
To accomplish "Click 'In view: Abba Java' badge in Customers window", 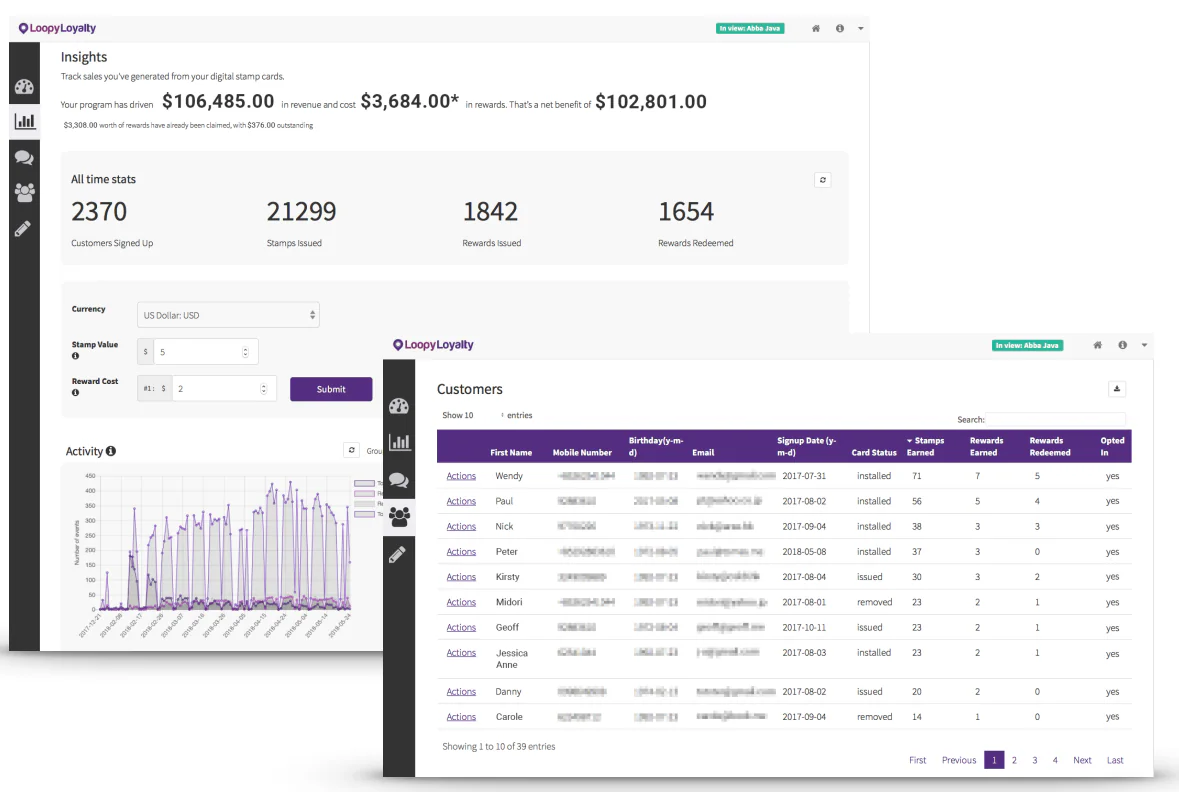I will point(1027,345).
